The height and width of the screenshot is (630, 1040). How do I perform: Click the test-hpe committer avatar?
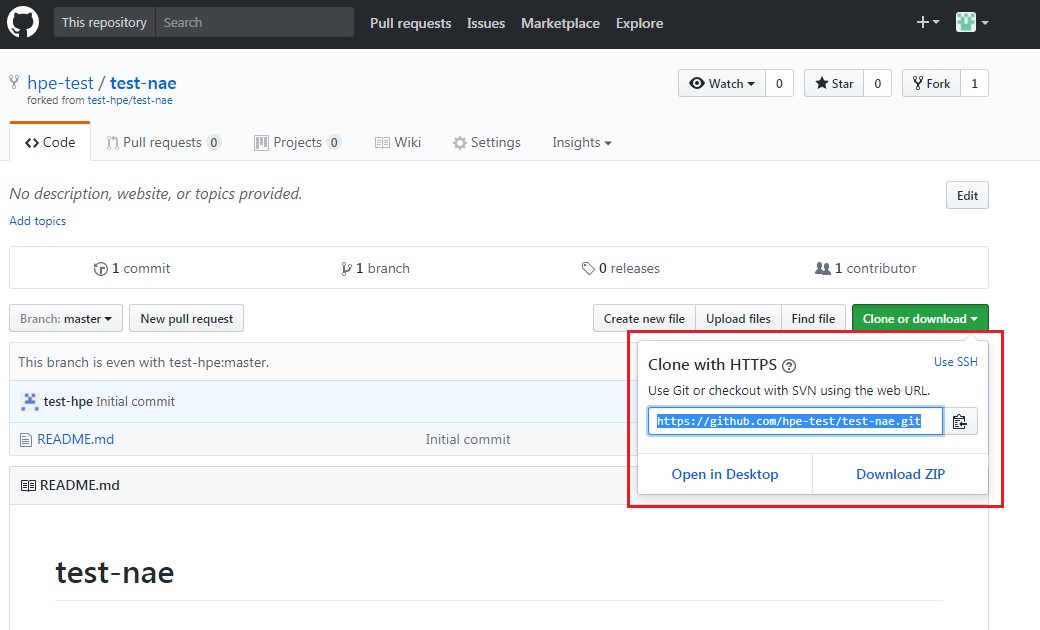tap(30, 402)
